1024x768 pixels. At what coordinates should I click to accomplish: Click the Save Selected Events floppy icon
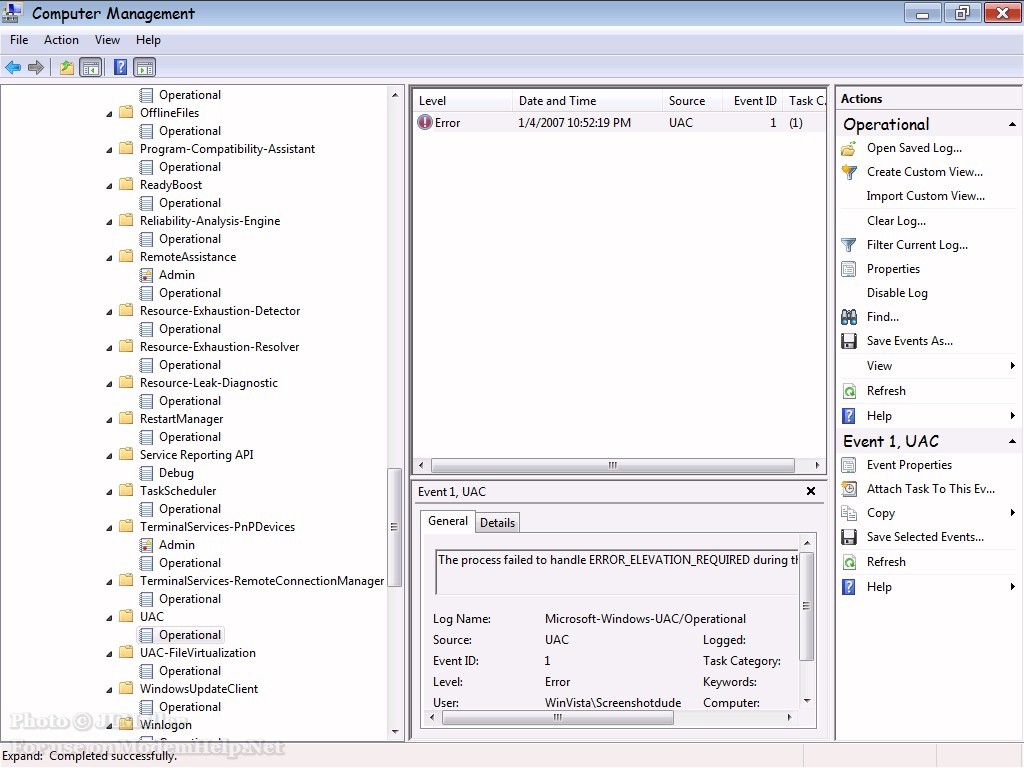pyautogui.click(x=849, y=537)
